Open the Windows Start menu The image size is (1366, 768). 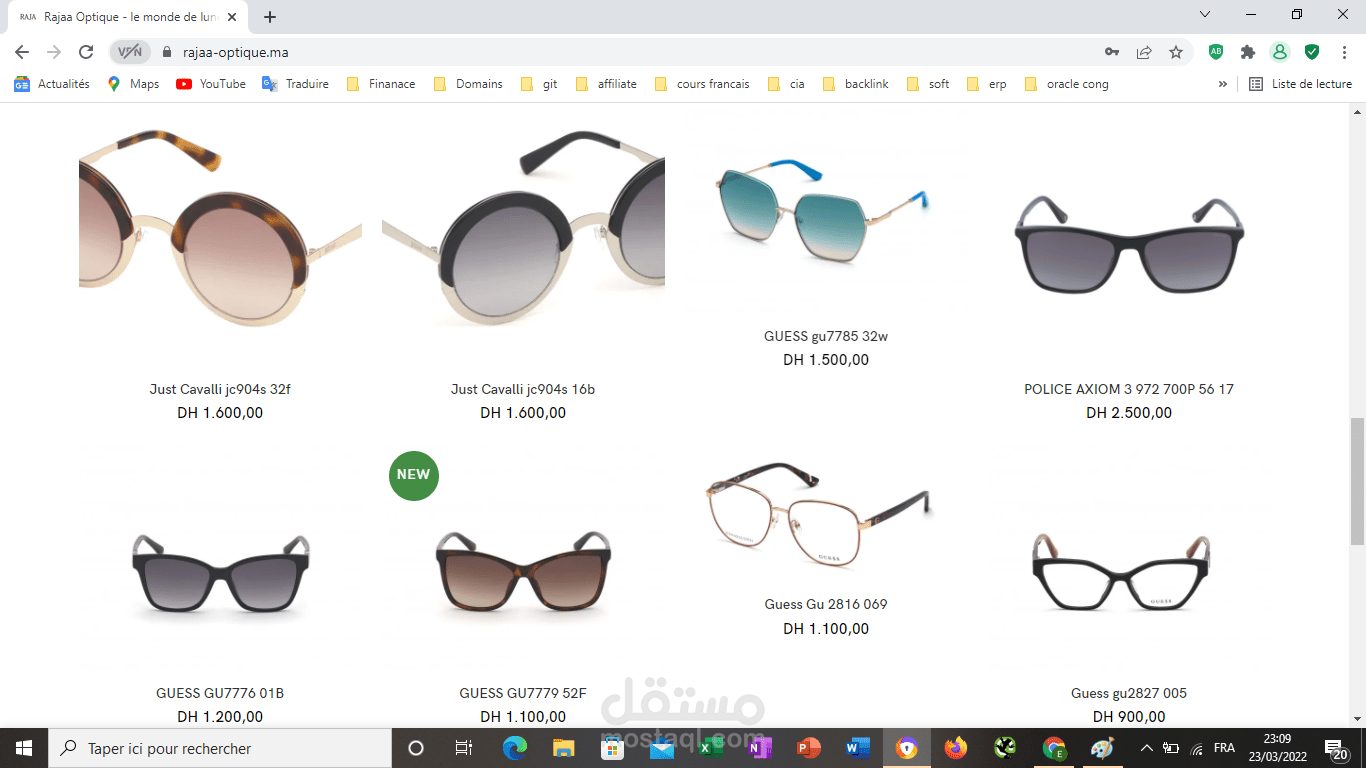point(23,748)
